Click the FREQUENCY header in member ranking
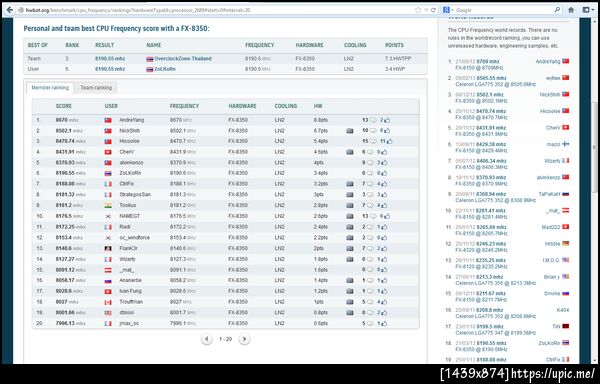Viewport: 600px width, 384px height. [x=184, y=106]
